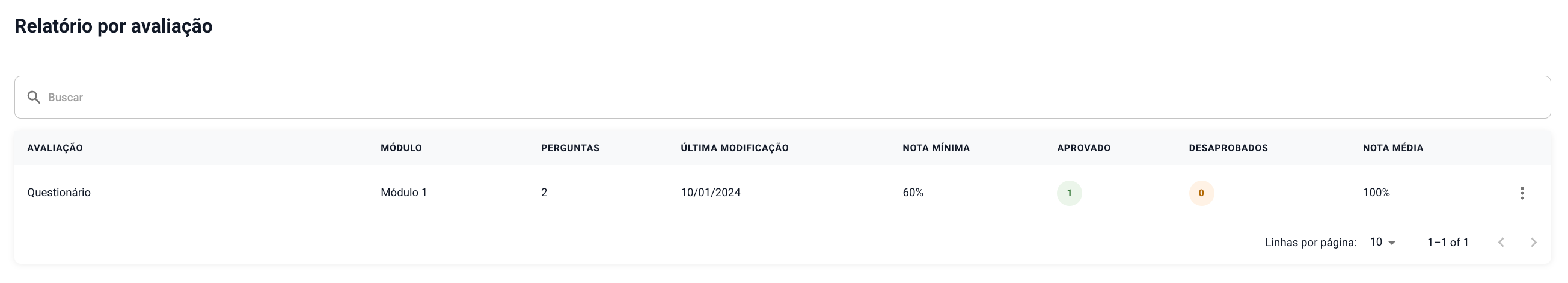Sort by the NOTA MÉDIA column header
The image size is (1568, 283).
[x=1392, y=148]
